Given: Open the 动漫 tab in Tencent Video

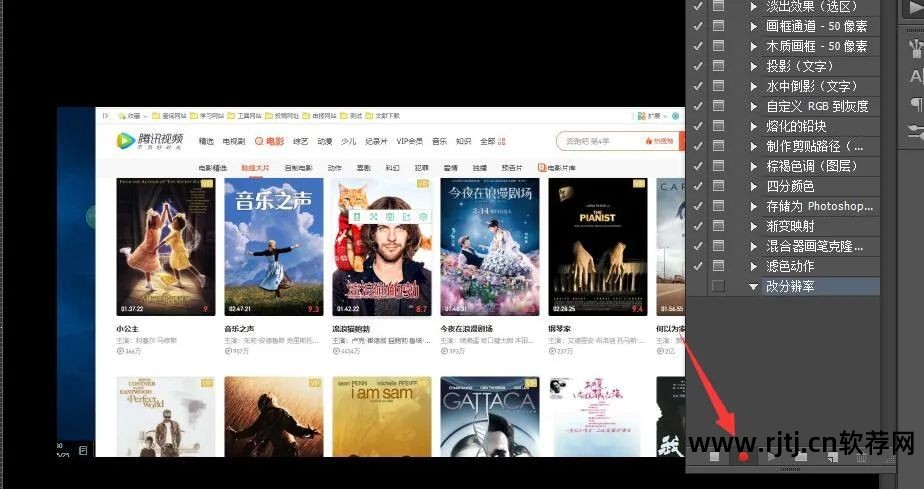Looking at the screenshot, I should pos(325,141).
